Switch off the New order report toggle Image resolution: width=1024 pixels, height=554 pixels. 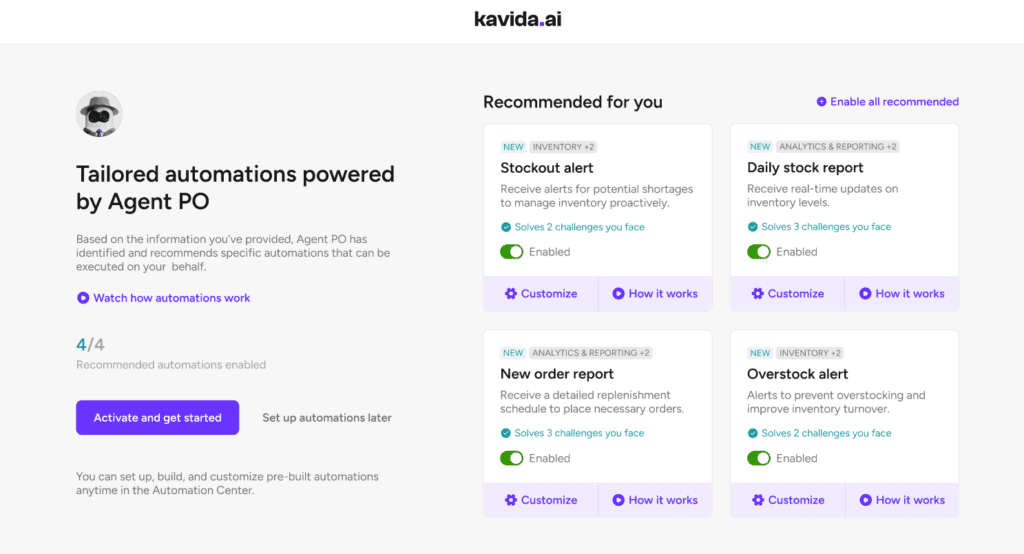pyautogui.click(x=512, y=458)
